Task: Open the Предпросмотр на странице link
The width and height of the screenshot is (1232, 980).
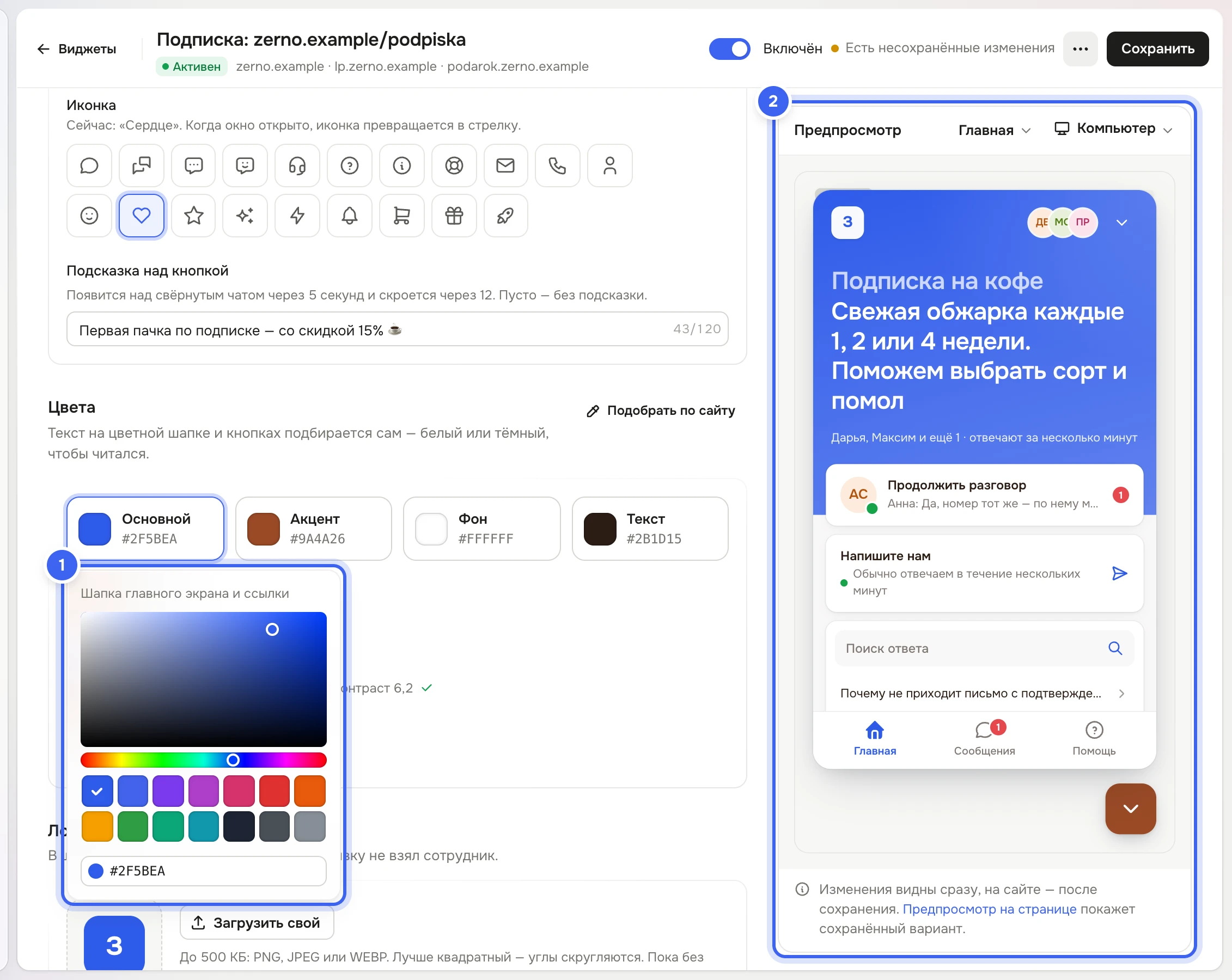Action: (989, 909)
